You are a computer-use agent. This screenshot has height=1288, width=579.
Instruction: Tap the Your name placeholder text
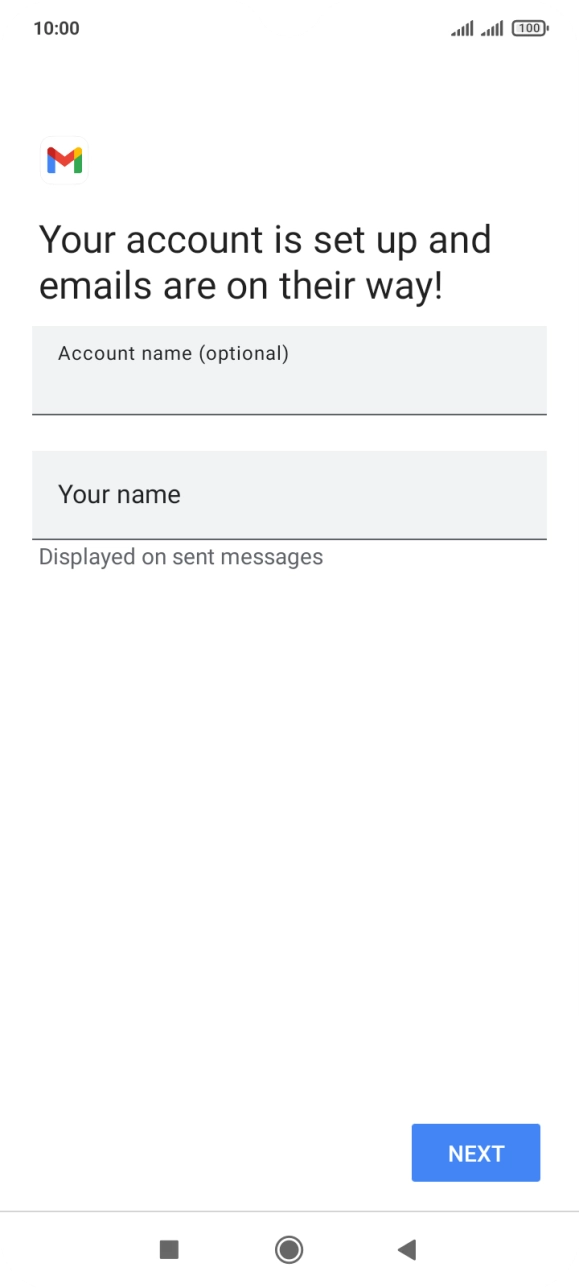[119, 494]
